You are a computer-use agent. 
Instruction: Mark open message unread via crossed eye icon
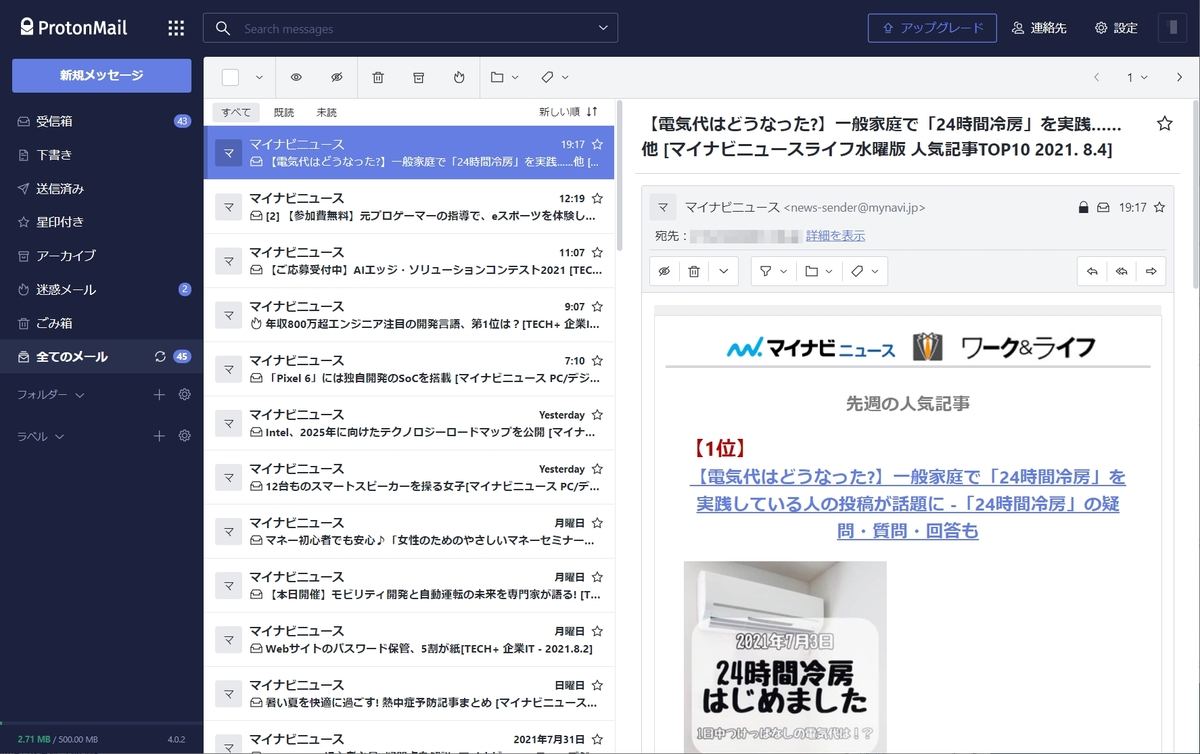(x=664, y=271)
